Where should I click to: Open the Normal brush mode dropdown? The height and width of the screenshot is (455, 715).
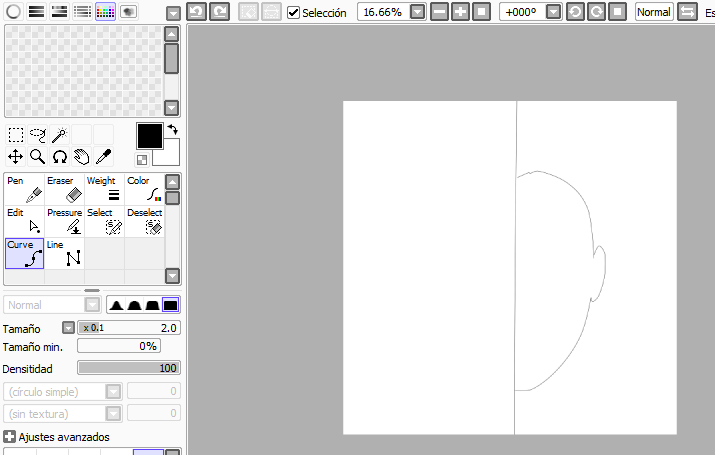click(52, 305)
